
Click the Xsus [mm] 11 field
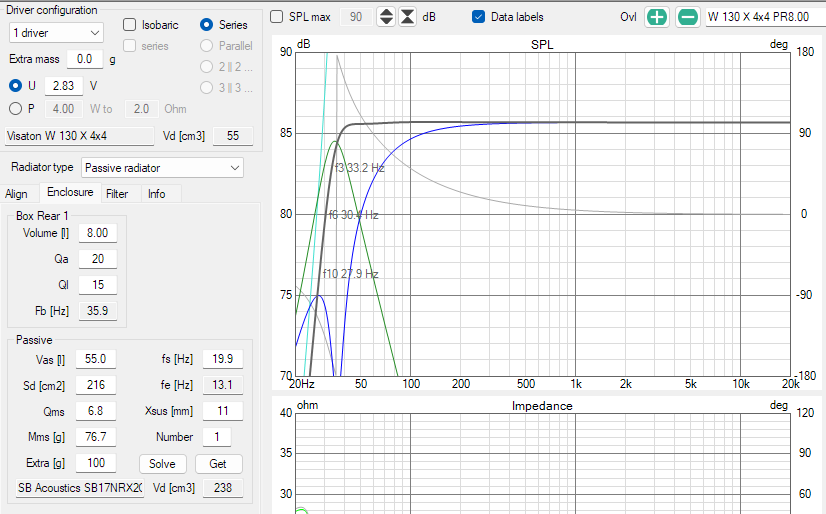(223, 411)
